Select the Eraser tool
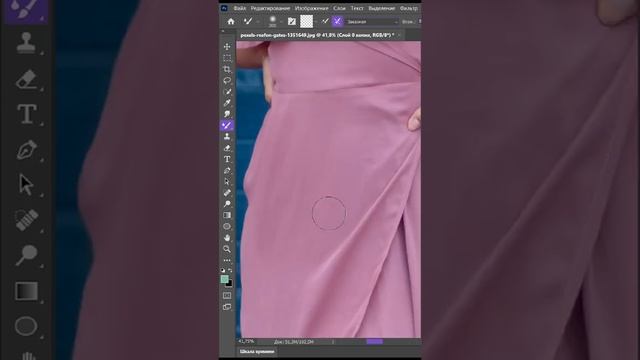The image size is (640, 360). pyautogui.click(x=227, y=148)
